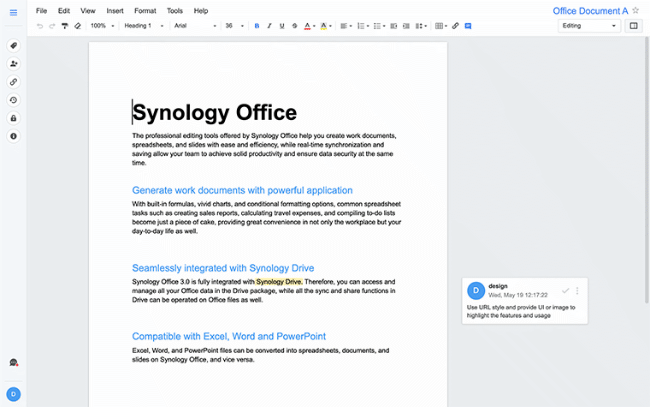The image size is (650, 407).
Task: Toggle underline formatting
Action: (x=282, y=26)
